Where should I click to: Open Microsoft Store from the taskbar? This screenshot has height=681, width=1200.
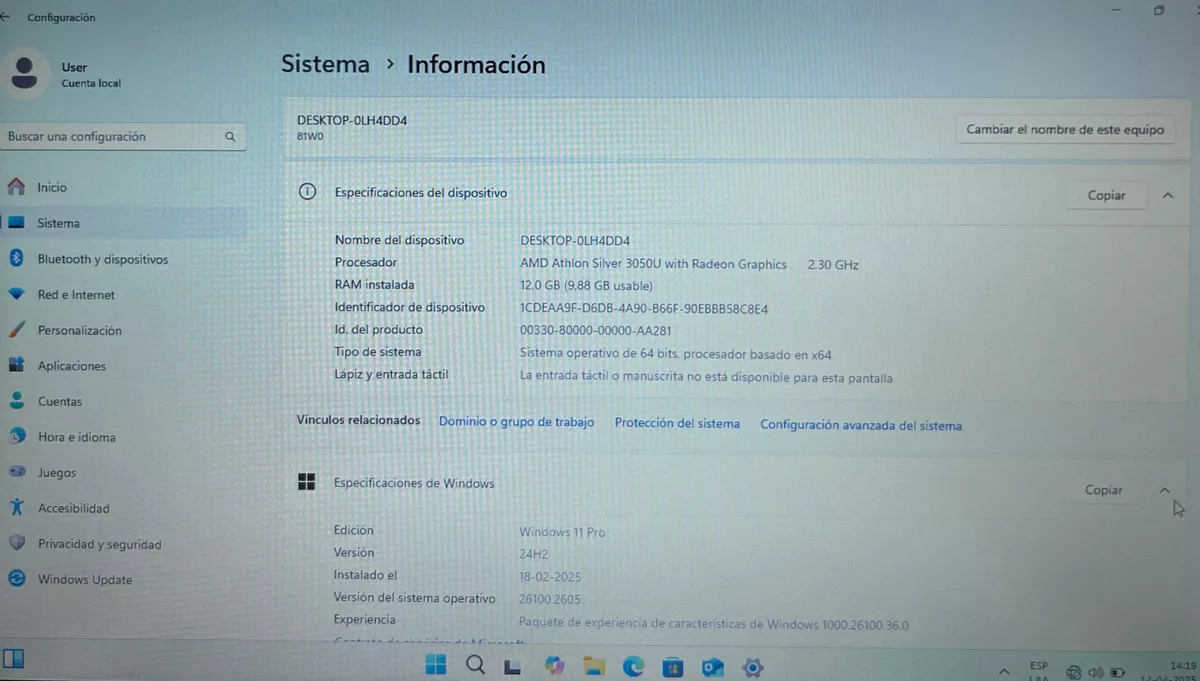point(673,666)
